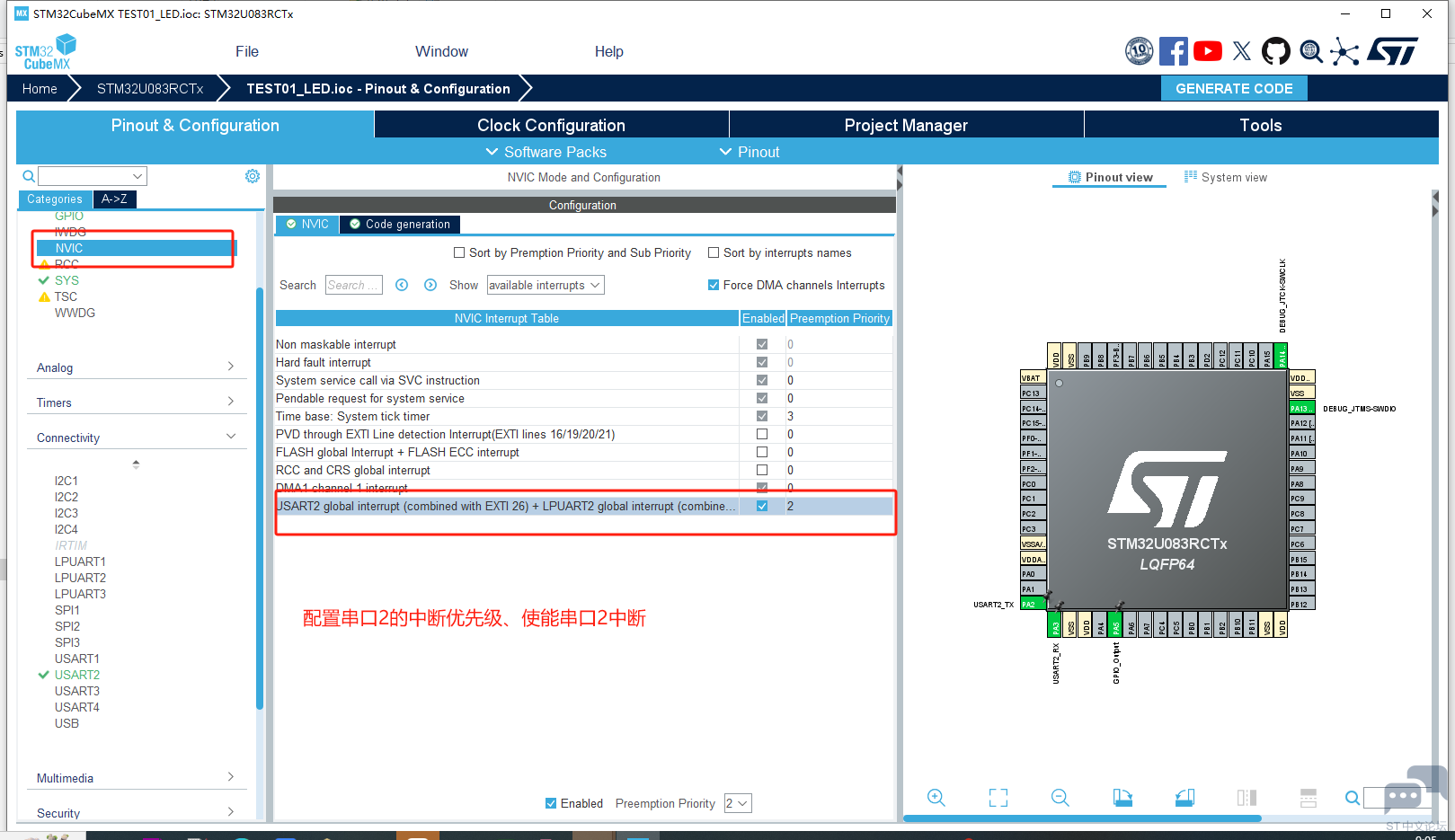Click the STM32U083RCTx breadcrumb
This screenshot has width=1455, height=840.
click(150, 88)
